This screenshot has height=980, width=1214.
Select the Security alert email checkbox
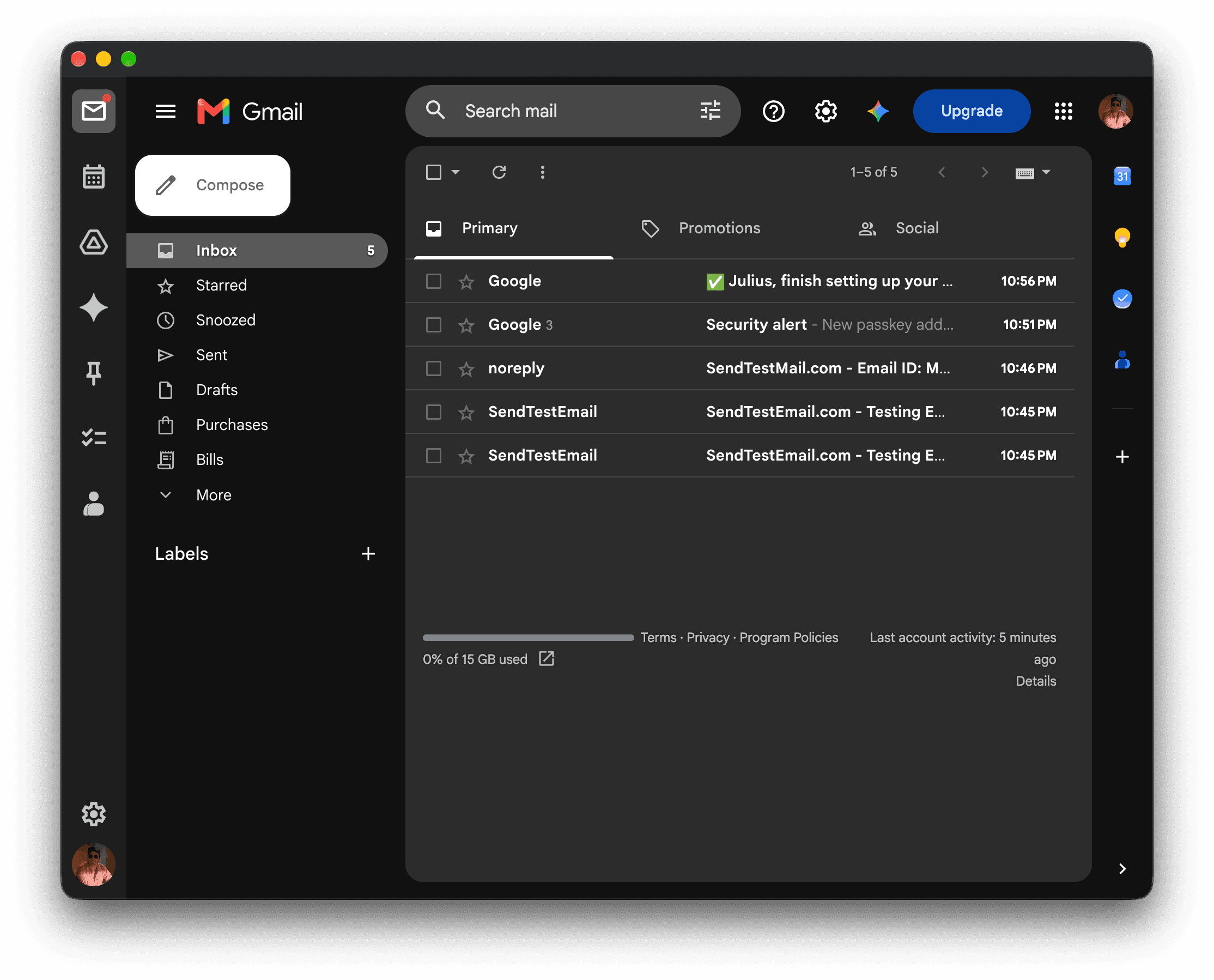[x=433, y=325]
